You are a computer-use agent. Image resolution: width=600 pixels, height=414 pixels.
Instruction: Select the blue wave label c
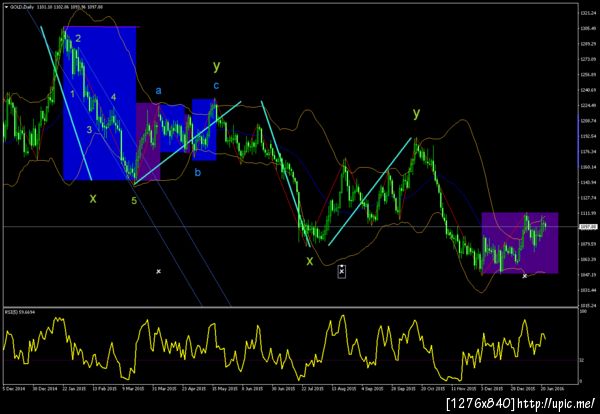tap(216, 85)
